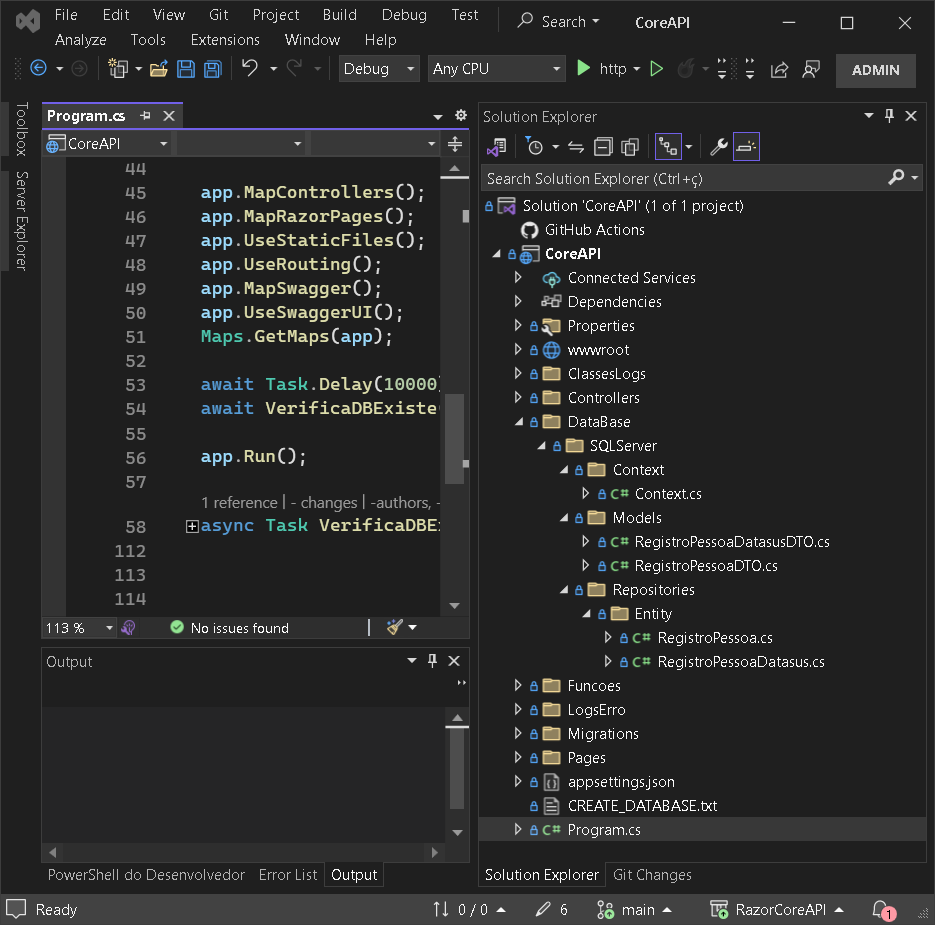Start Without Debugging outline play icon
The height and width of the screenshot is (925, 935).
[x=657, y=69]
